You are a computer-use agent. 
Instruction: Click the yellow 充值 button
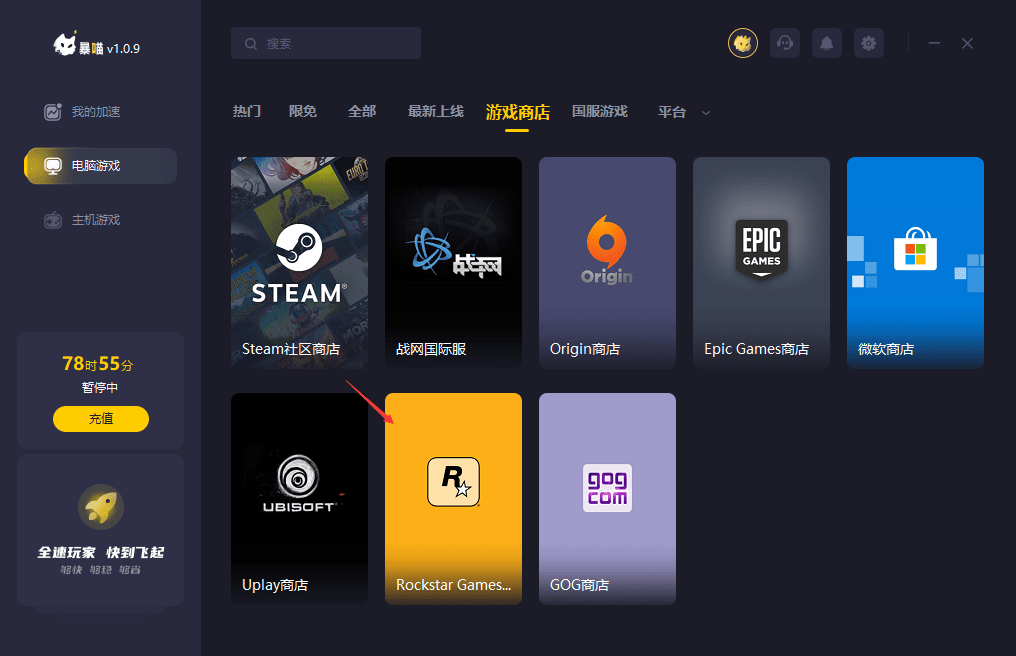click(x=101, y=419)
